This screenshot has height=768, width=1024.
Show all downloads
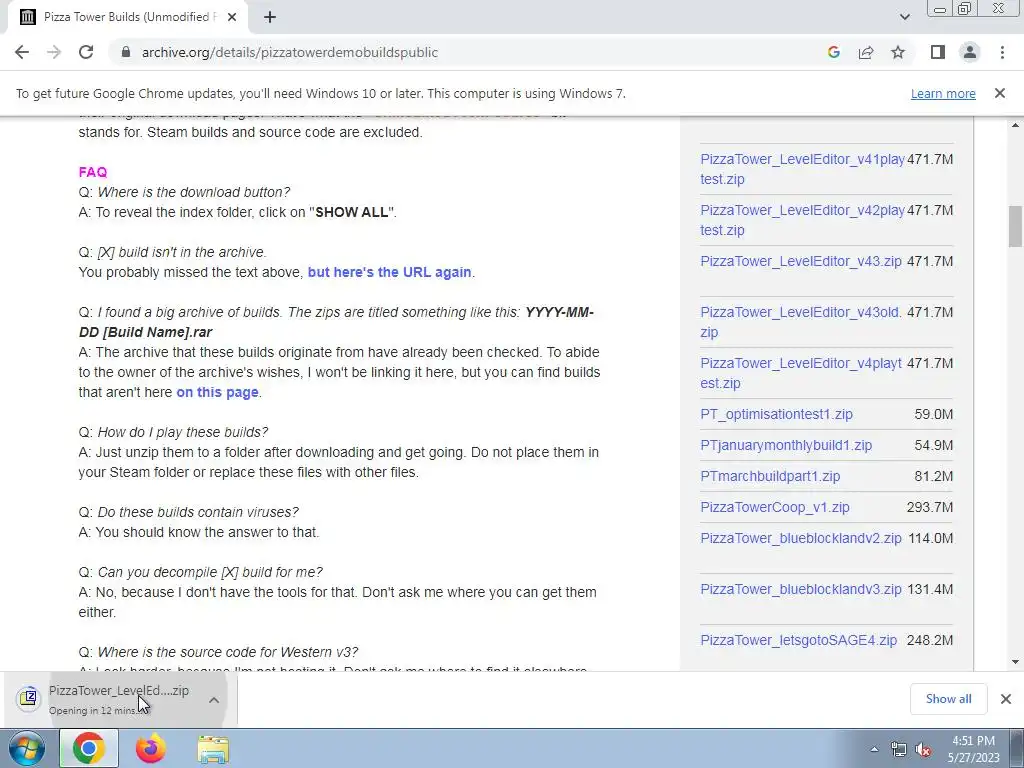[948, 699]
